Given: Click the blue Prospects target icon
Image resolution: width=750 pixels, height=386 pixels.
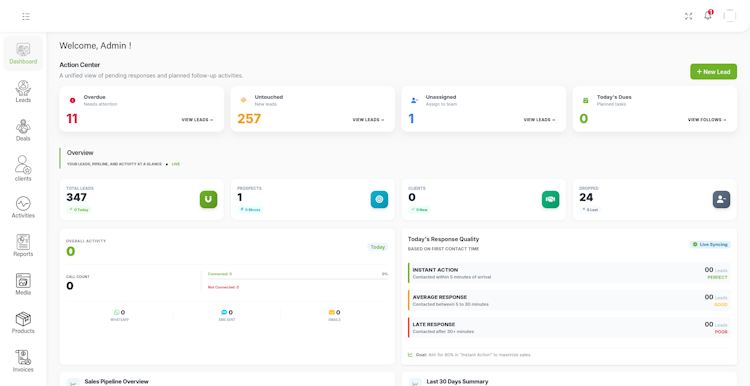Looking at the screenshot, I should point(379,199).
